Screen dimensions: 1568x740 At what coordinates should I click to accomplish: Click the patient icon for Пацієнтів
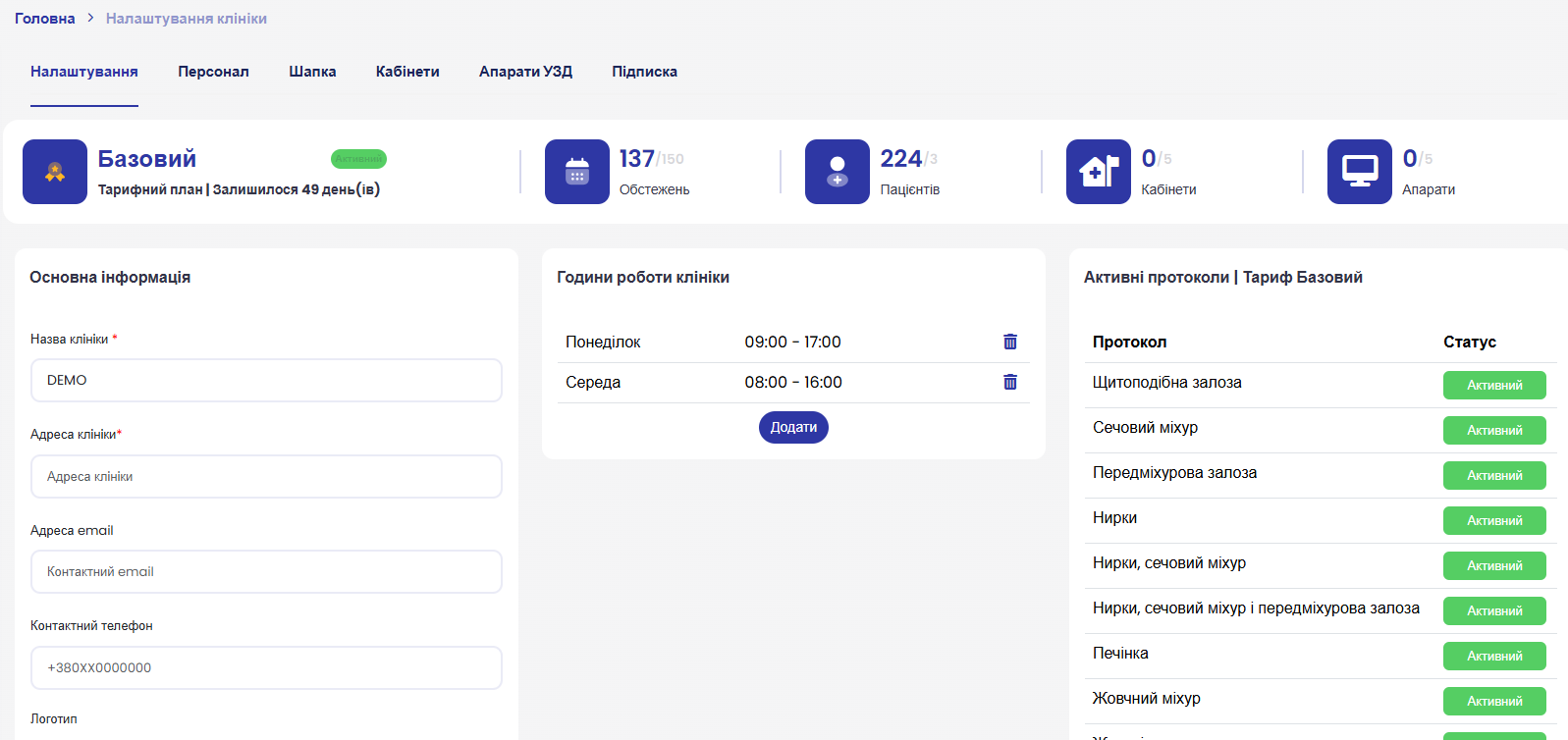[x=838, y=172]
